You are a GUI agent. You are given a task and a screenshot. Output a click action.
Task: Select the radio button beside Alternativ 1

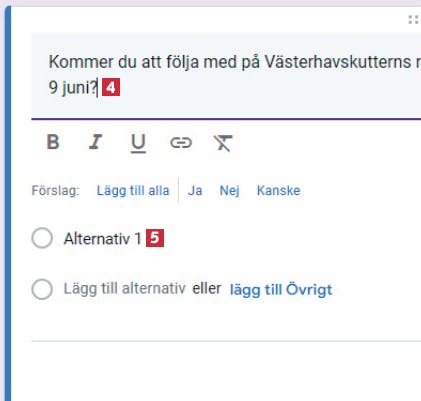[x=42, y=238]
